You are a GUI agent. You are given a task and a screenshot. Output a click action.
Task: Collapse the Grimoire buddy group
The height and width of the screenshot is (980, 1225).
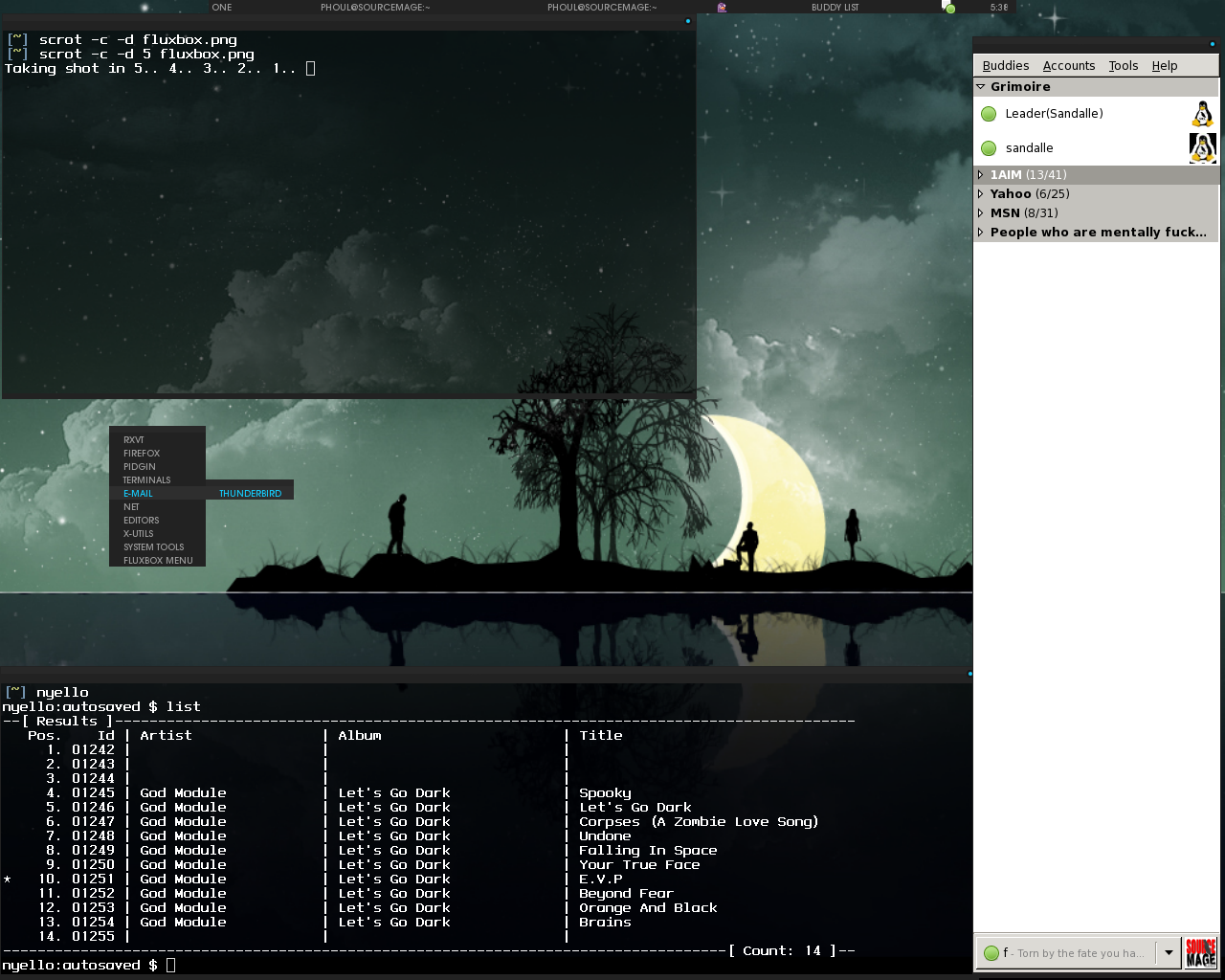981,87
